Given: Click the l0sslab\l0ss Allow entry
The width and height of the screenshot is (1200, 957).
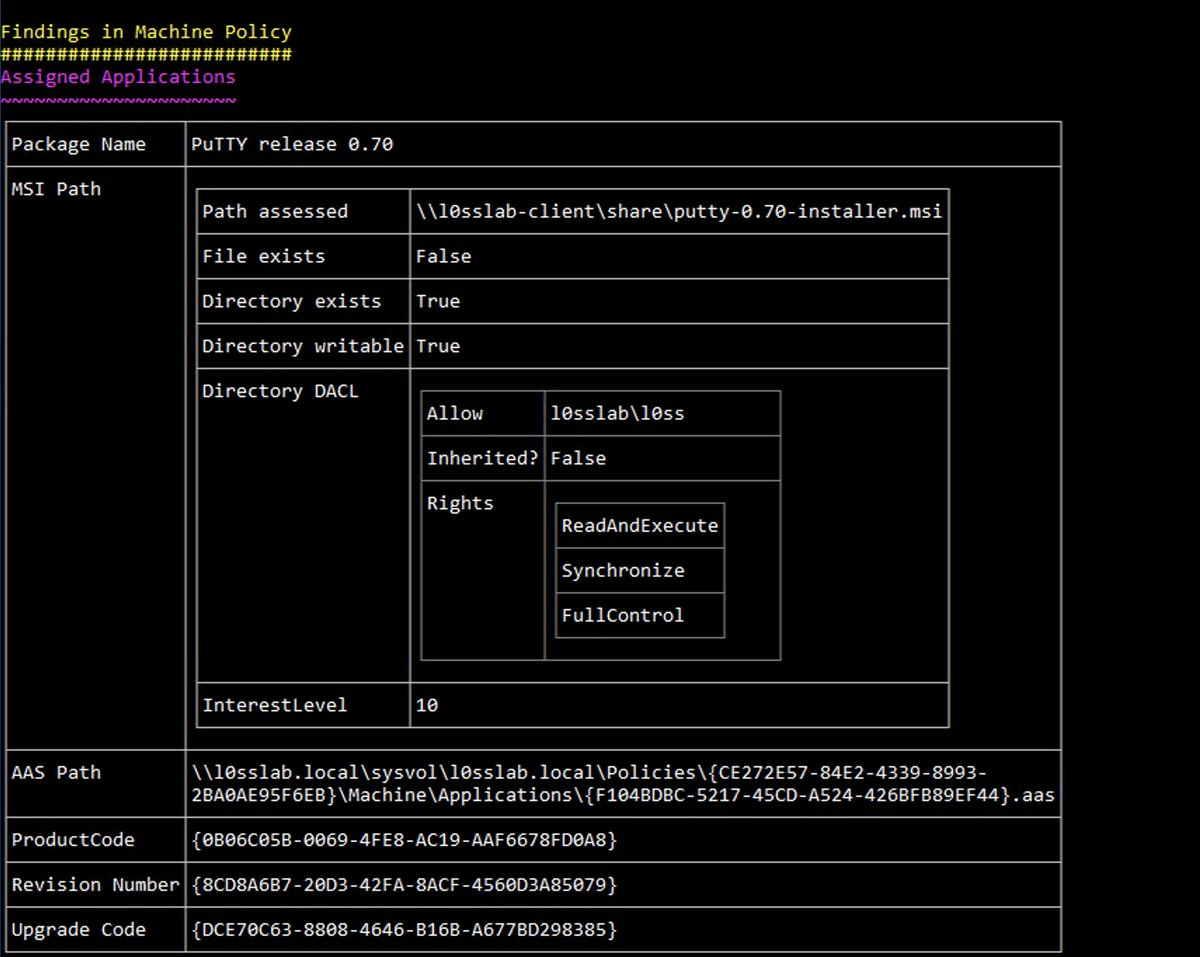Looking at the screenshot, I should coord(617,413).
